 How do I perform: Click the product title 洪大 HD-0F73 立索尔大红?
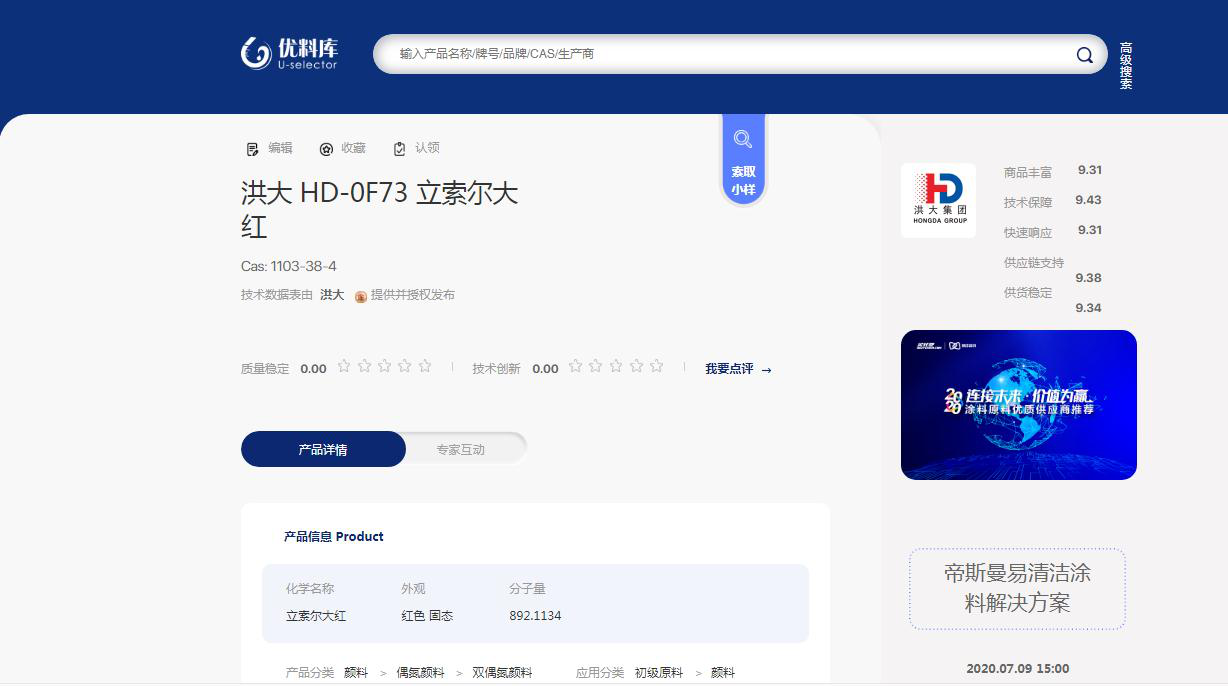click(x=380, y=209)
